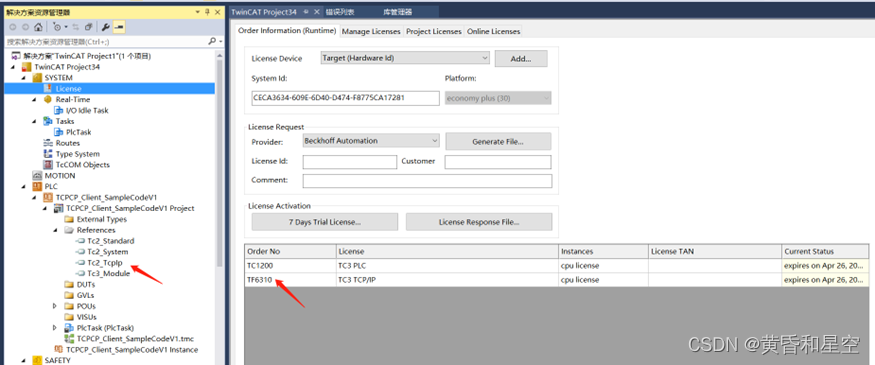
Task: Click the Collapse All icon in Solution Explorer
Action: (88, 27)
